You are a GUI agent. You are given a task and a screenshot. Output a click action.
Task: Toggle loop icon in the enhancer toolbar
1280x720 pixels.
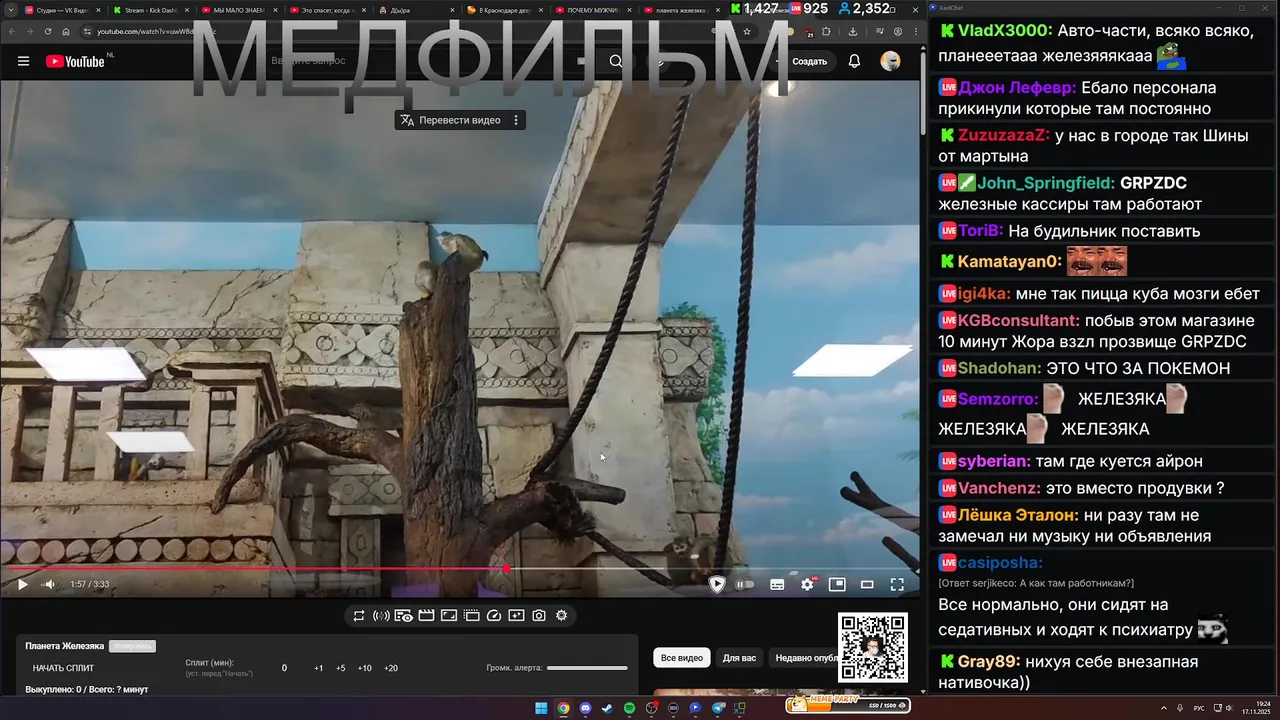359,616
